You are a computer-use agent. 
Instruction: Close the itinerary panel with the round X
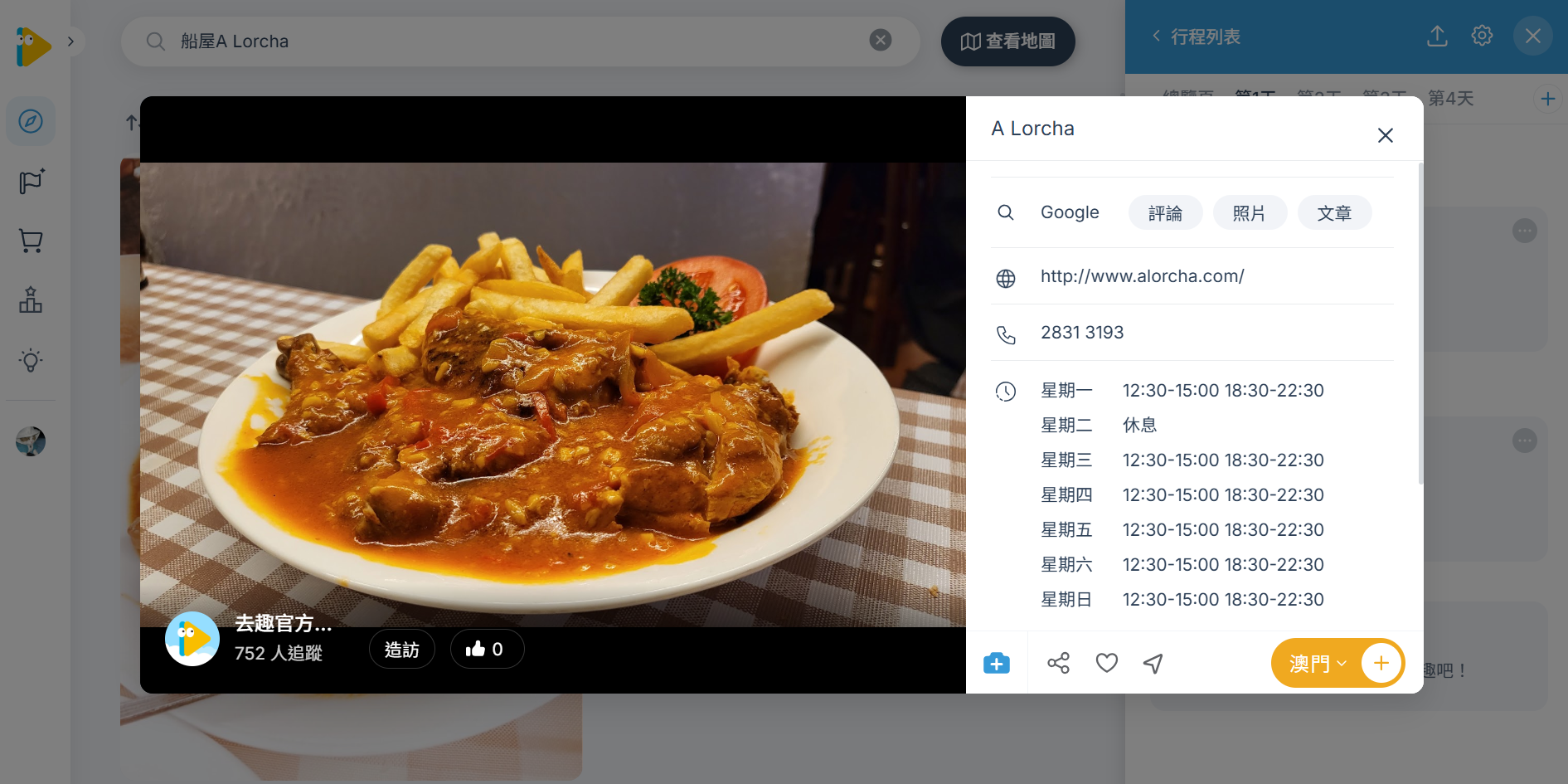click(1532, 37)
